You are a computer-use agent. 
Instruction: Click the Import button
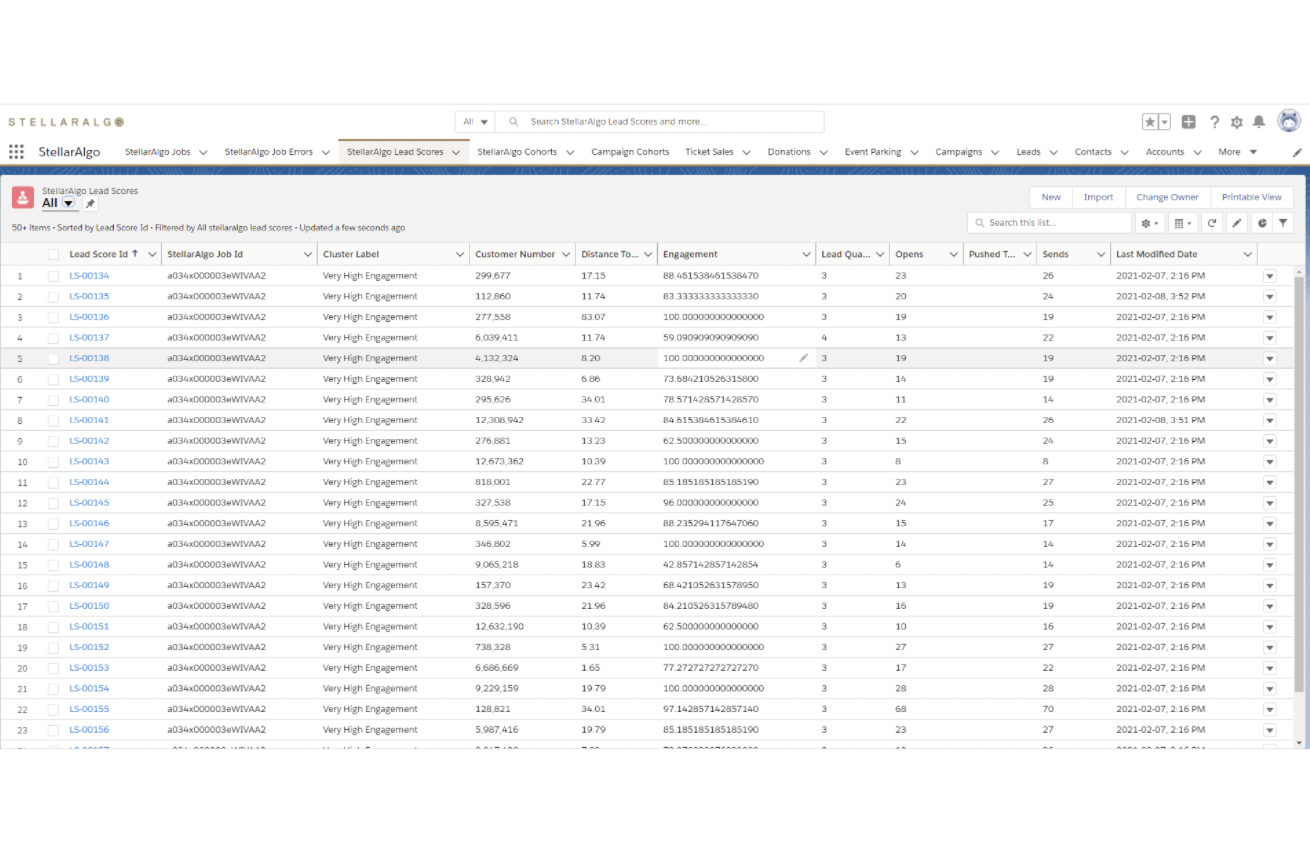click(x=1098, y=197)
